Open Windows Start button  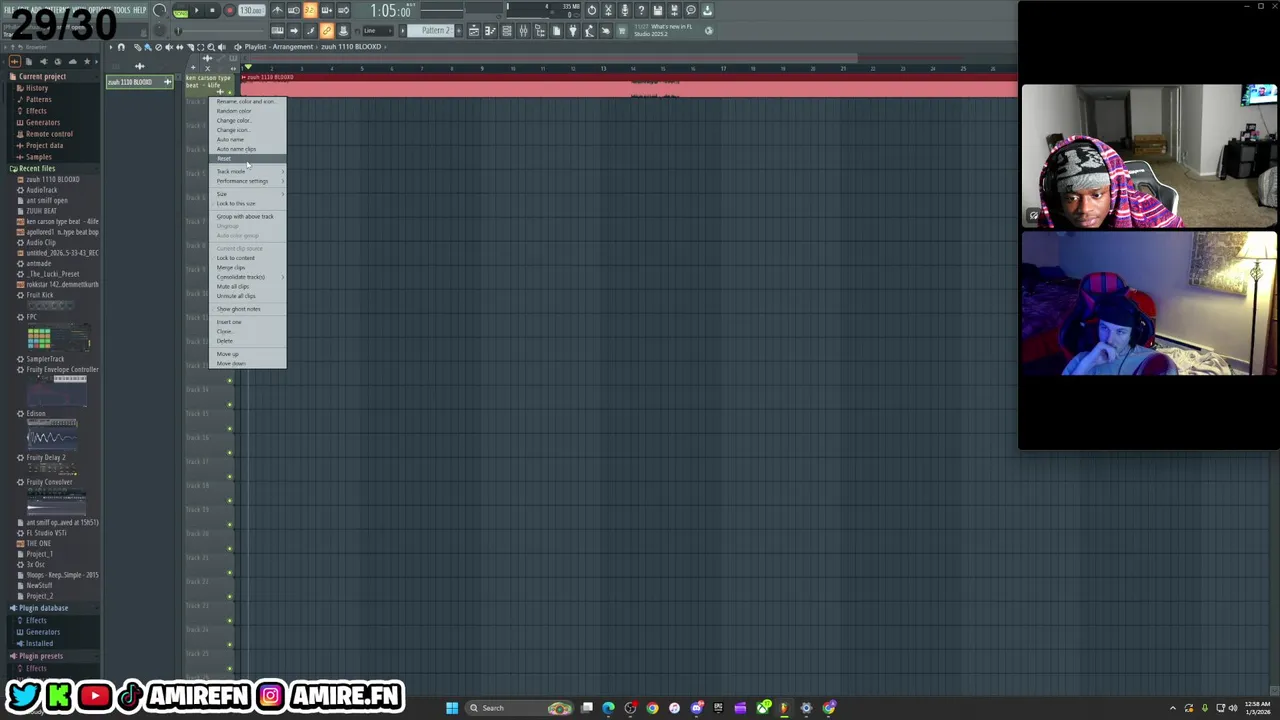click(452, 708)
